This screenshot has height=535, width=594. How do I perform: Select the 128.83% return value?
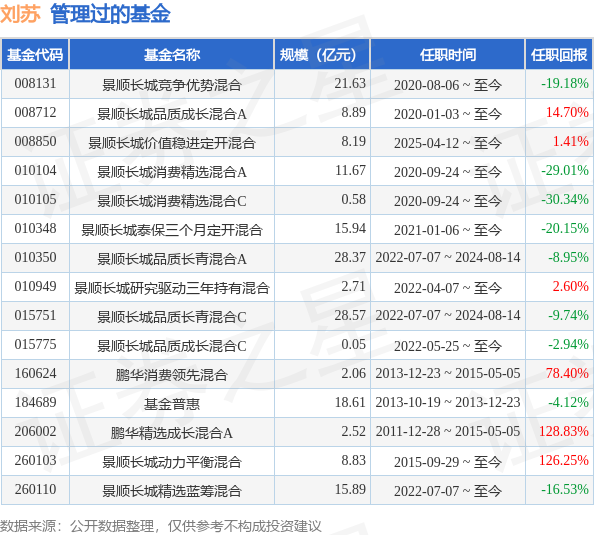click(564, 432)
